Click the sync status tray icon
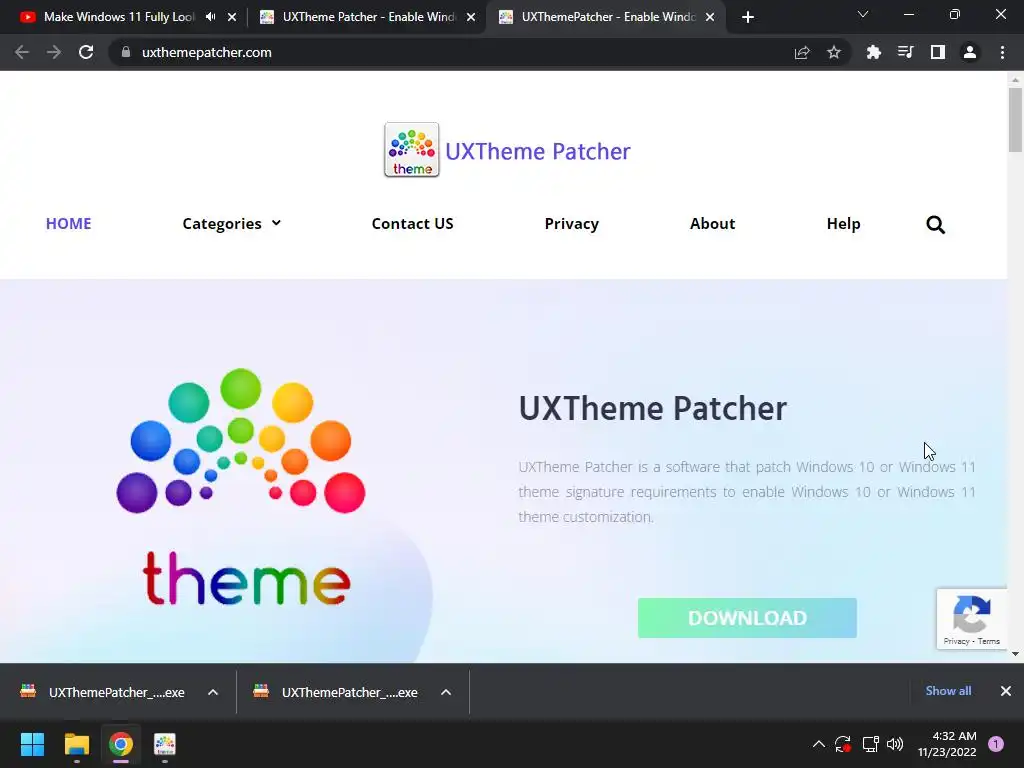Screen dimensions: 1024x768 [x=843, y=744]
